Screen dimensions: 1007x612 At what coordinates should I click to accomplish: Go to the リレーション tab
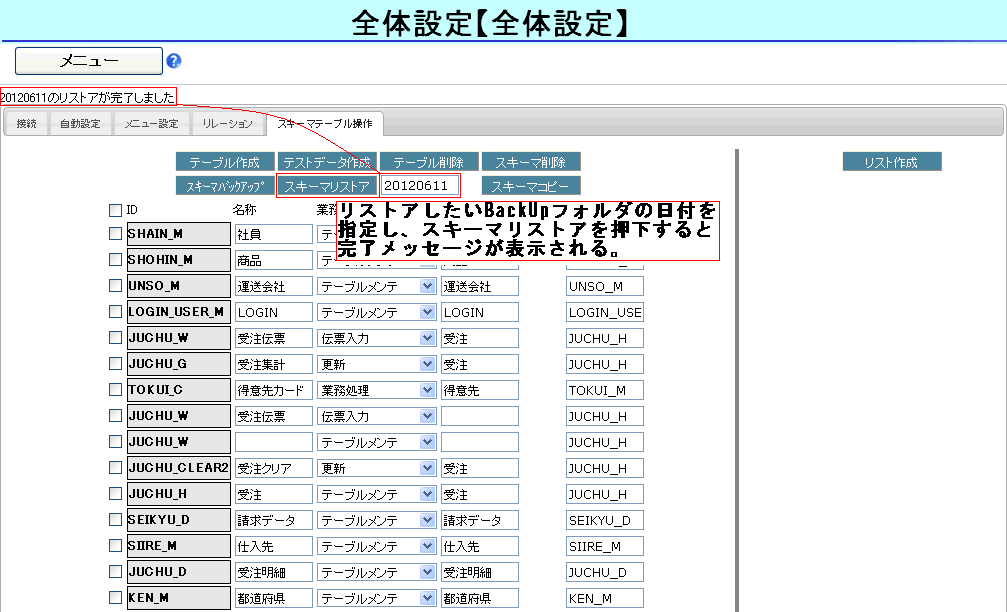pos(227,124)
